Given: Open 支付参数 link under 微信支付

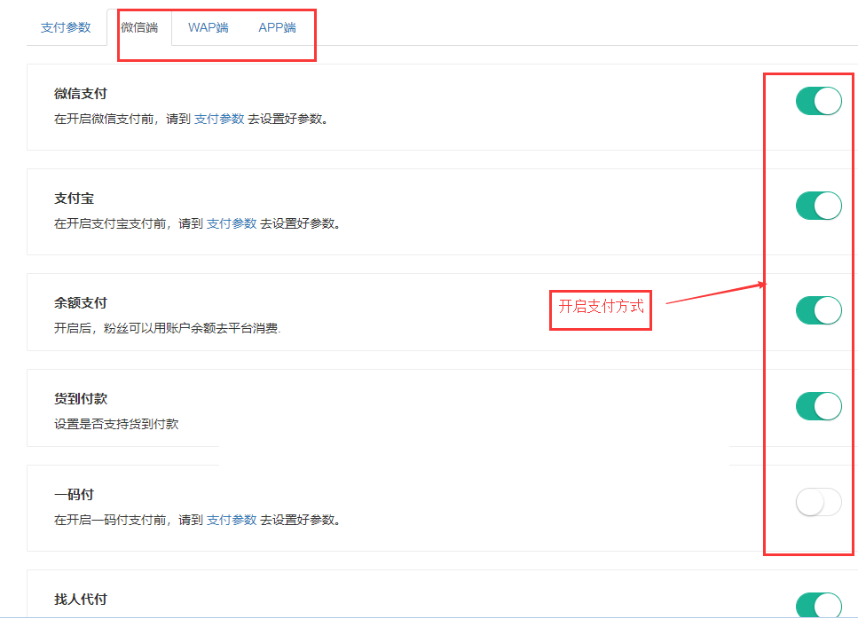Looking at the screenshot, I should click(219, 119).
